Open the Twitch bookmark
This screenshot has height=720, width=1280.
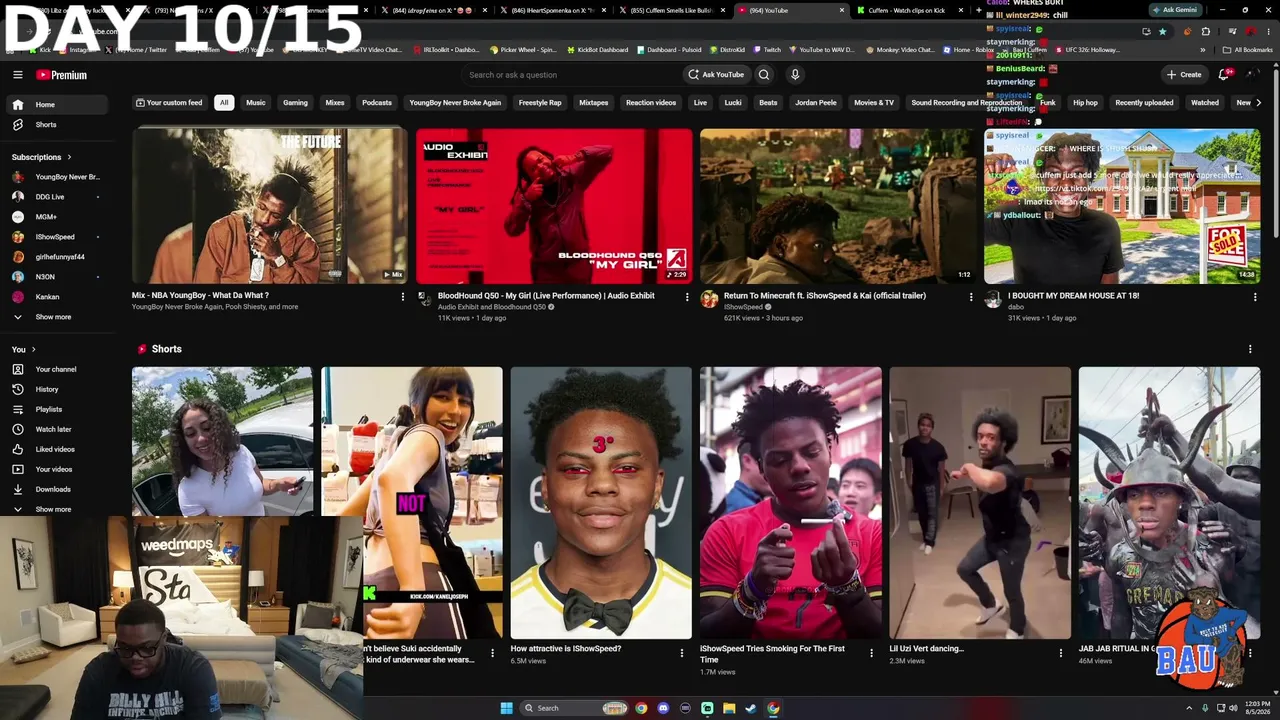(x=767, y=50)
